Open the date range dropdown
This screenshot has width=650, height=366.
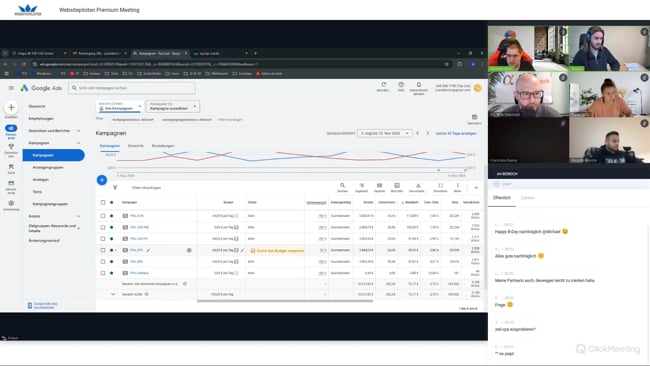pyautogui.click(x=385, y=133)
